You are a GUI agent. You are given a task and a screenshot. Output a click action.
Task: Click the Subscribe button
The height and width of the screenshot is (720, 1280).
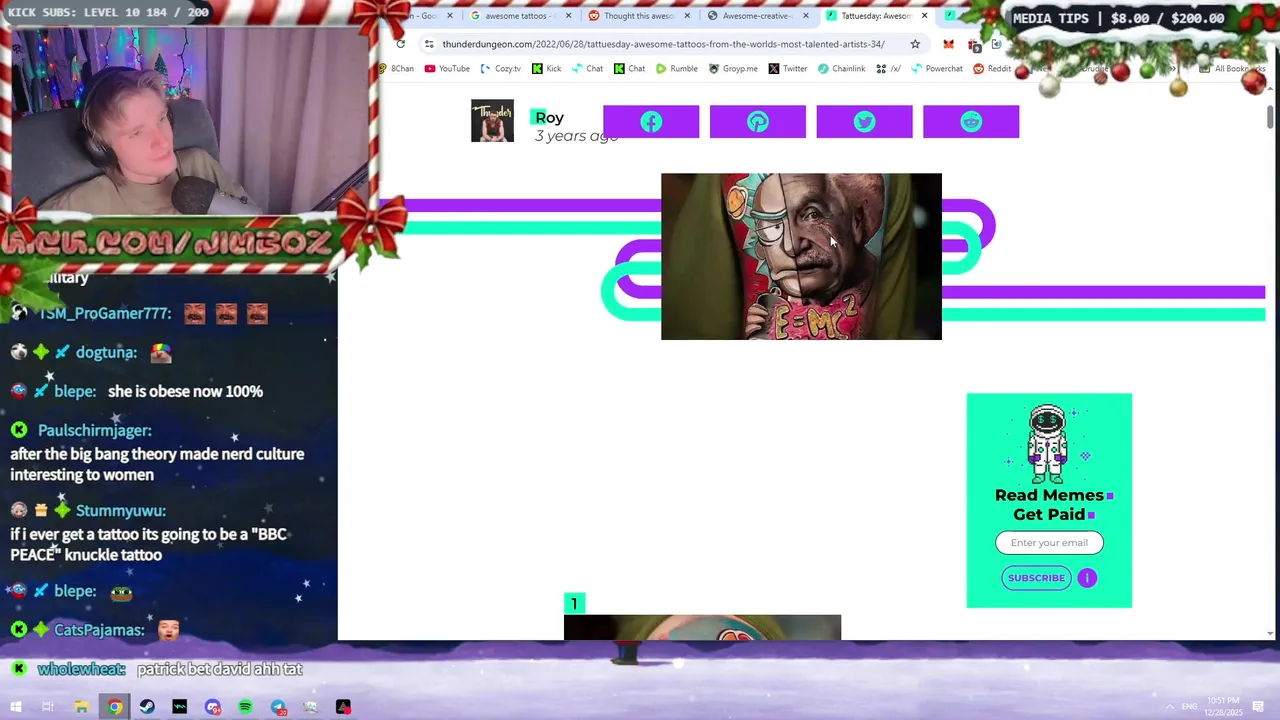tap(1036, 578)
